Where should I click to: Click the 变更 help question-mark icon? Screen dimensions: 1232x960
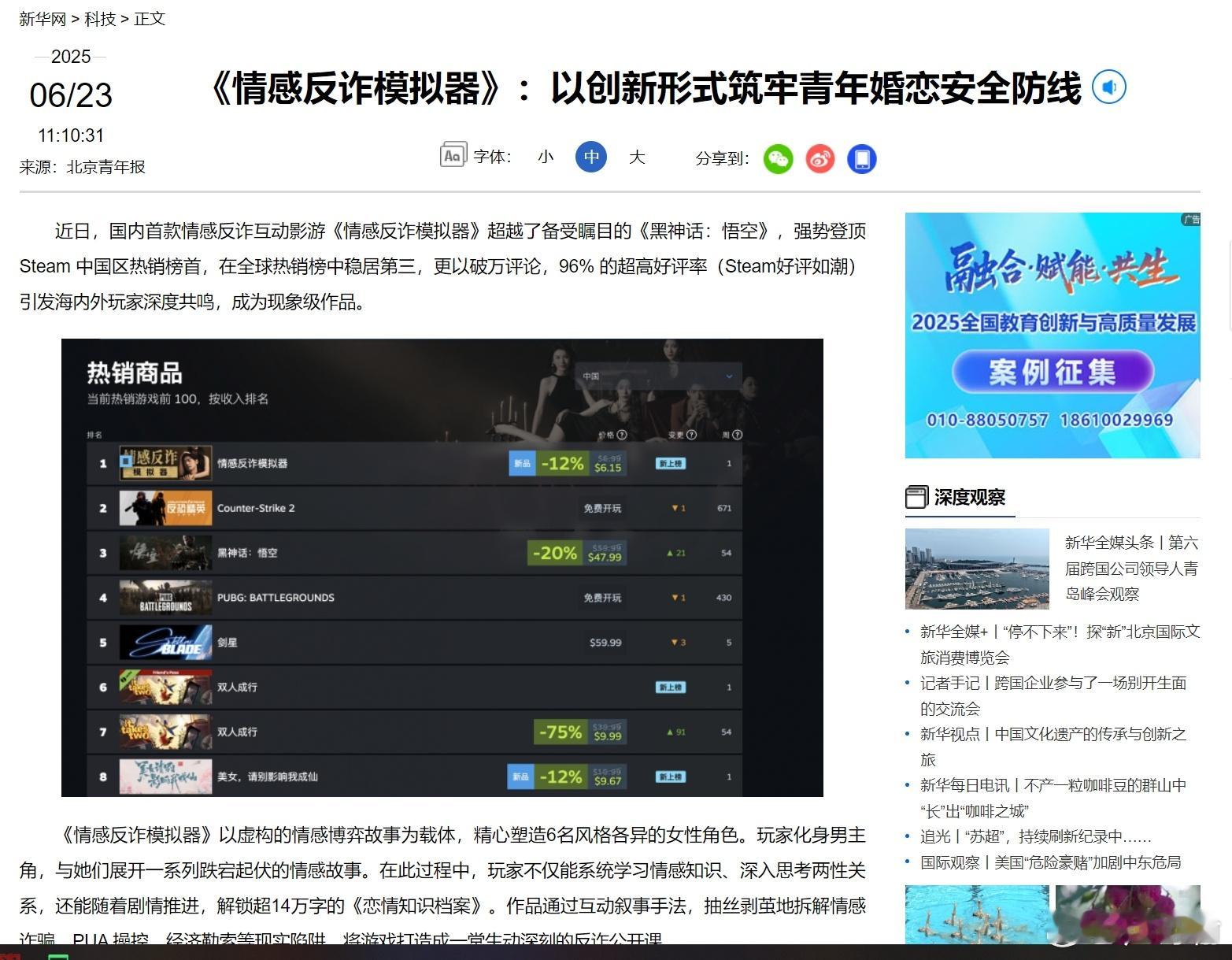[692, 435]
